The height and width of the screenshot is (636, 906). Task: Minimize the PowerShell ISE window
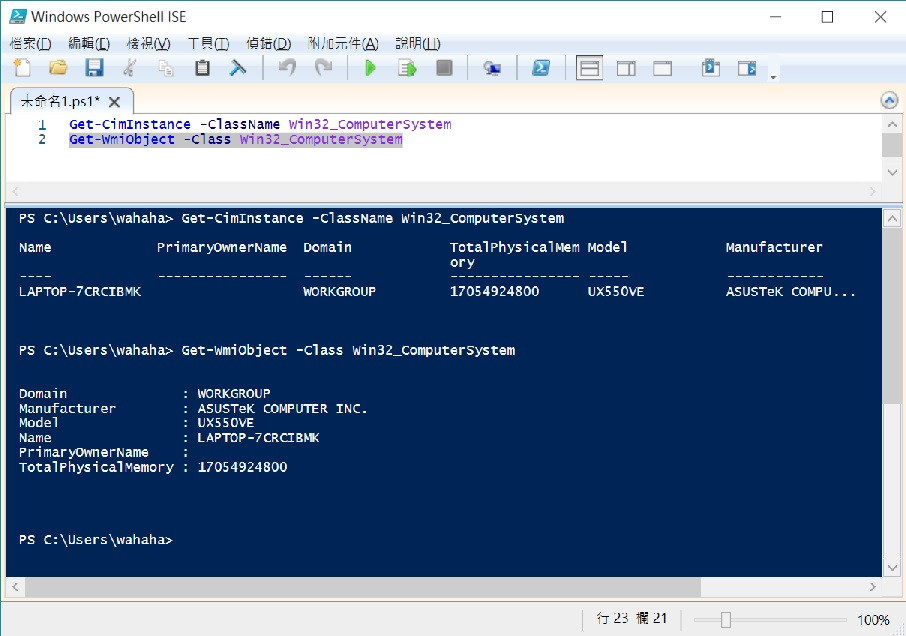[775, 17]
